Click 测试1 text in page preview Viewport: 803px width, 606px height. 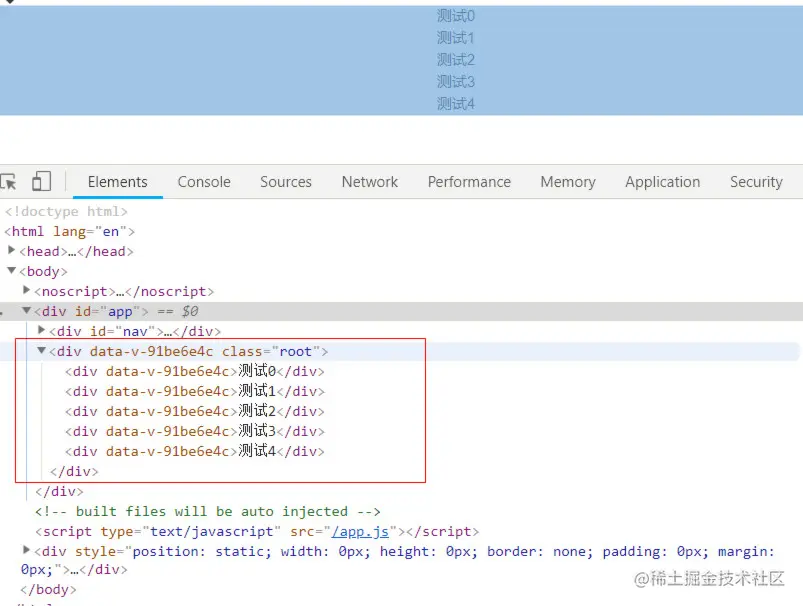click(456, 38)
